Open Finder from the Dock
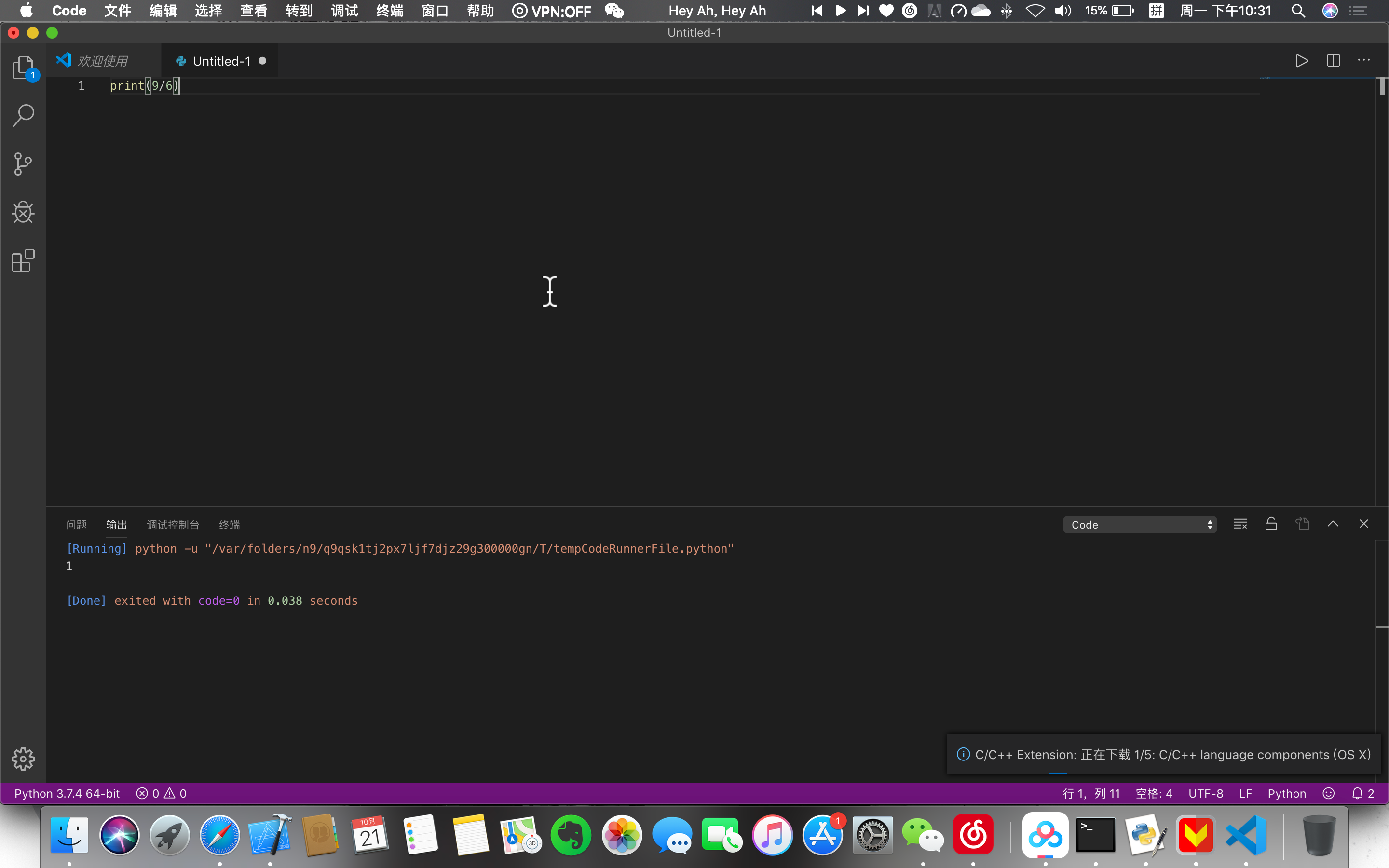Image resolution: width=1389 pixels, height=868 pixels. 69,835
